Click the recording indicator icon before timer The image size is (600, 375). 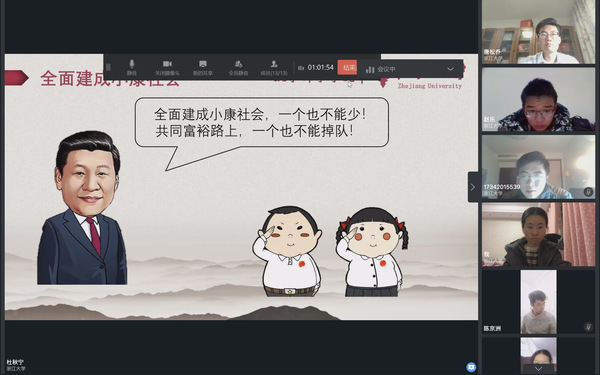click(301, 68)
